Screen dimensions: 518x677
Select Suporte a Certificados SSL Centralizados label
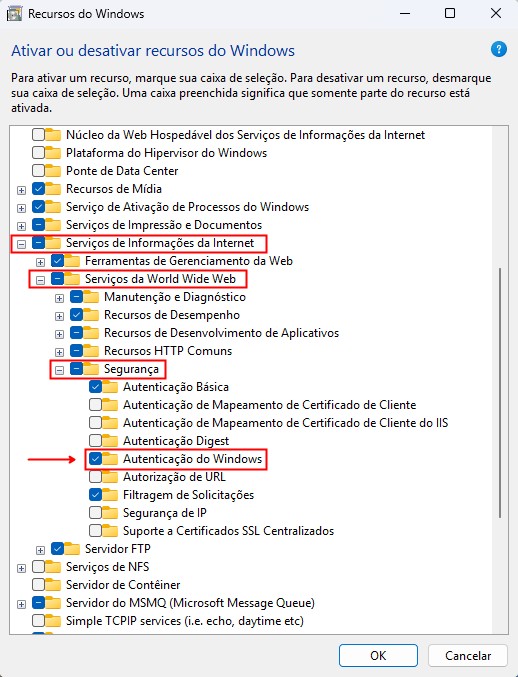[229, 531]
